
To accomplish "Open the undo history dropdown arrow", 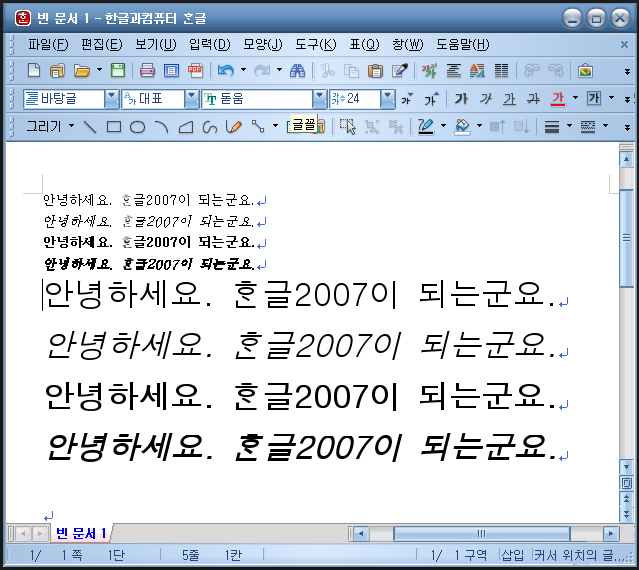I will [x=243, y=70].
